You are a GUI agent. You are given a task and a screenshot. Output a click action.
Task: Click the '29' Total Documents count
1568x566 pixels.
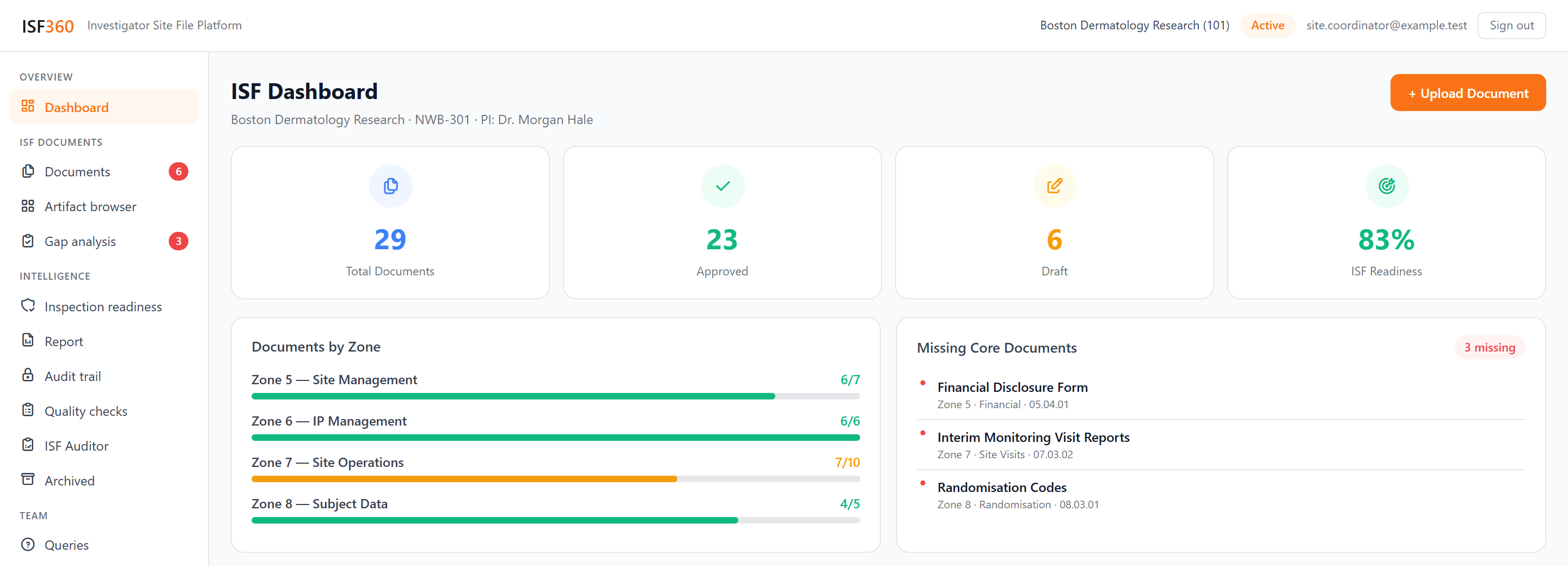(390, 239)
